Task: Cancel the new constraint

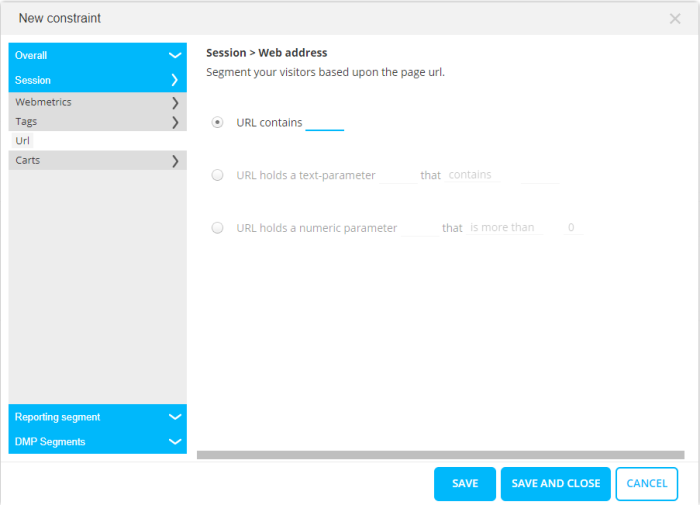Action: click(647, 484)
